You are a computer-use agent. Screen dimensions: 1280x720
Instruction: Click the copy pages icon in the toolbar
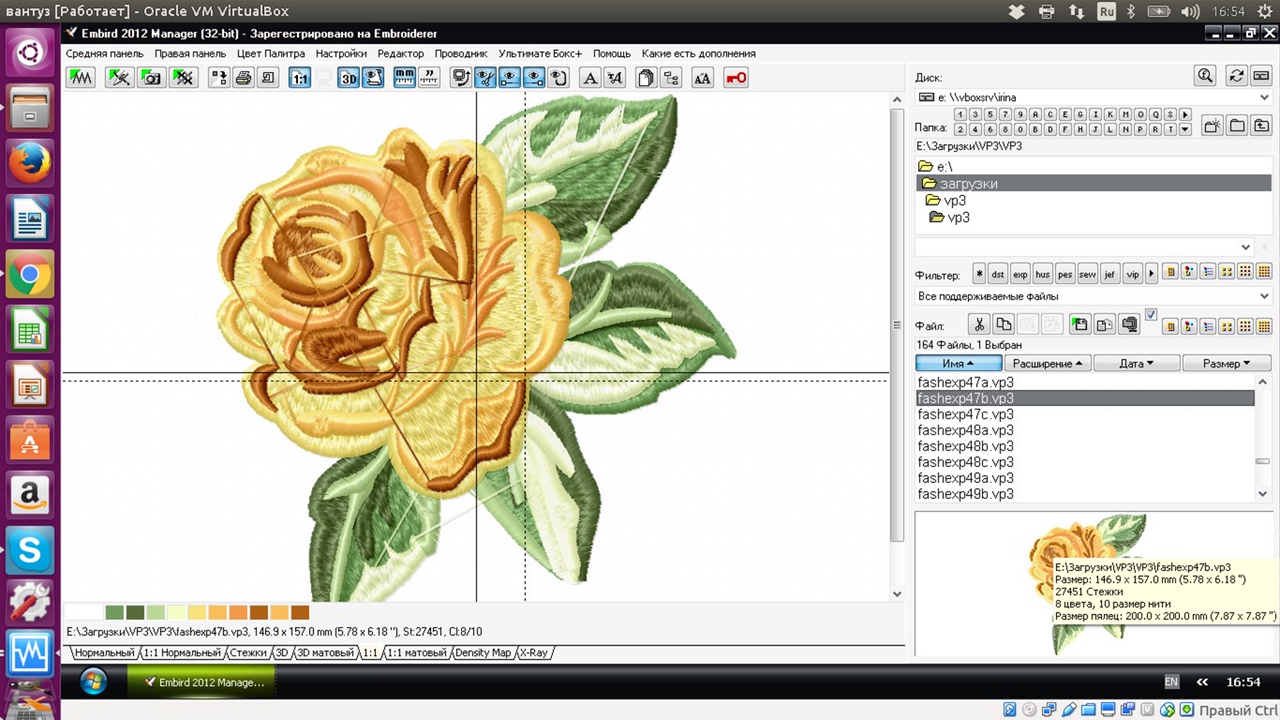point(646,77)
